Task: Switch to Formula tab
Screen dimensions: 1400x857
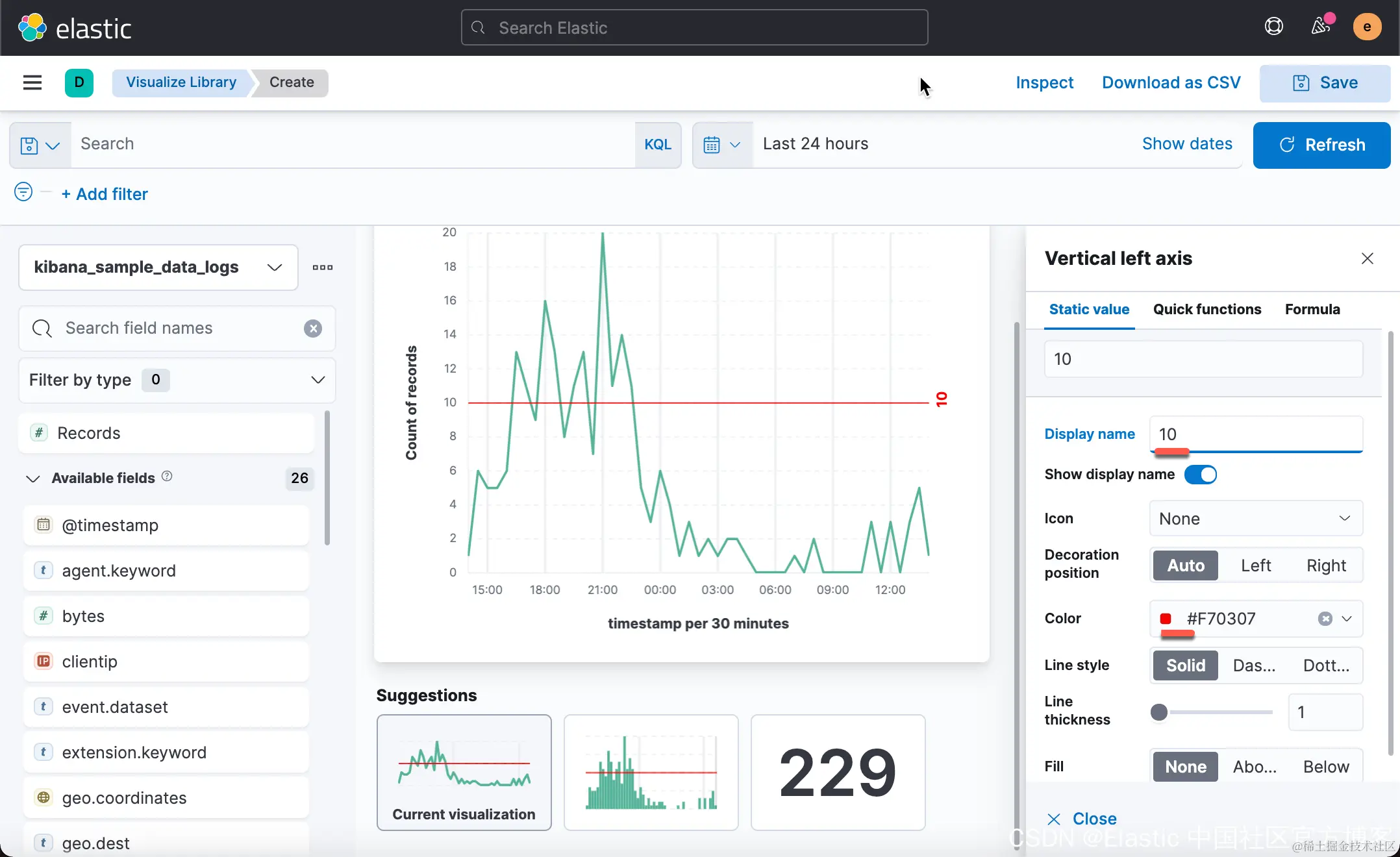Action: click(1312, 310)
